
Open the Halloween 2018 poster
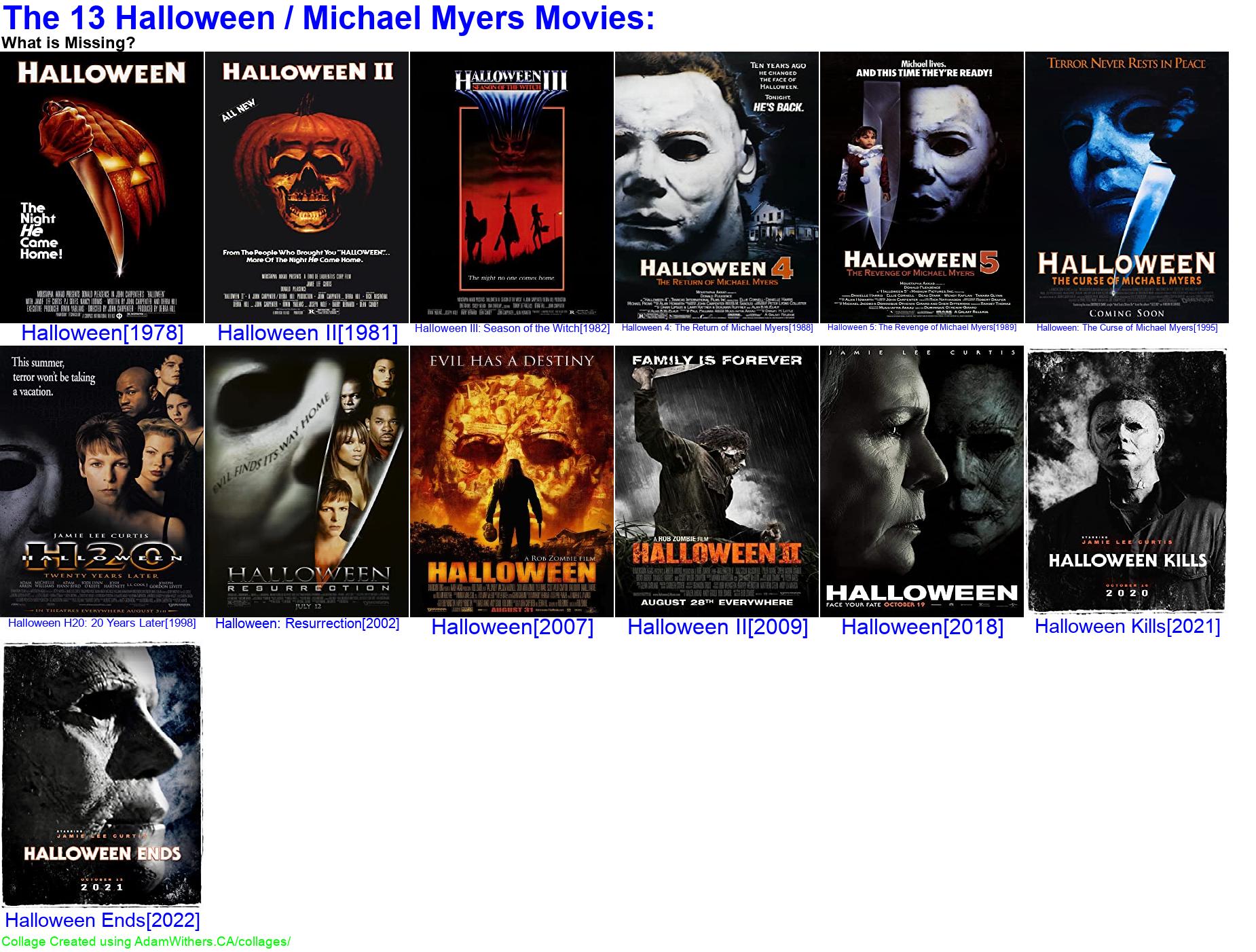[x=922, y=481]
